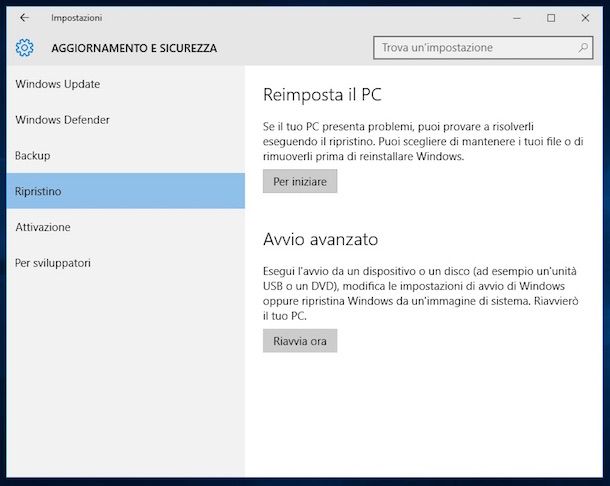
Task: Minimize the Impostazioni window
Action: coord(517,18)
